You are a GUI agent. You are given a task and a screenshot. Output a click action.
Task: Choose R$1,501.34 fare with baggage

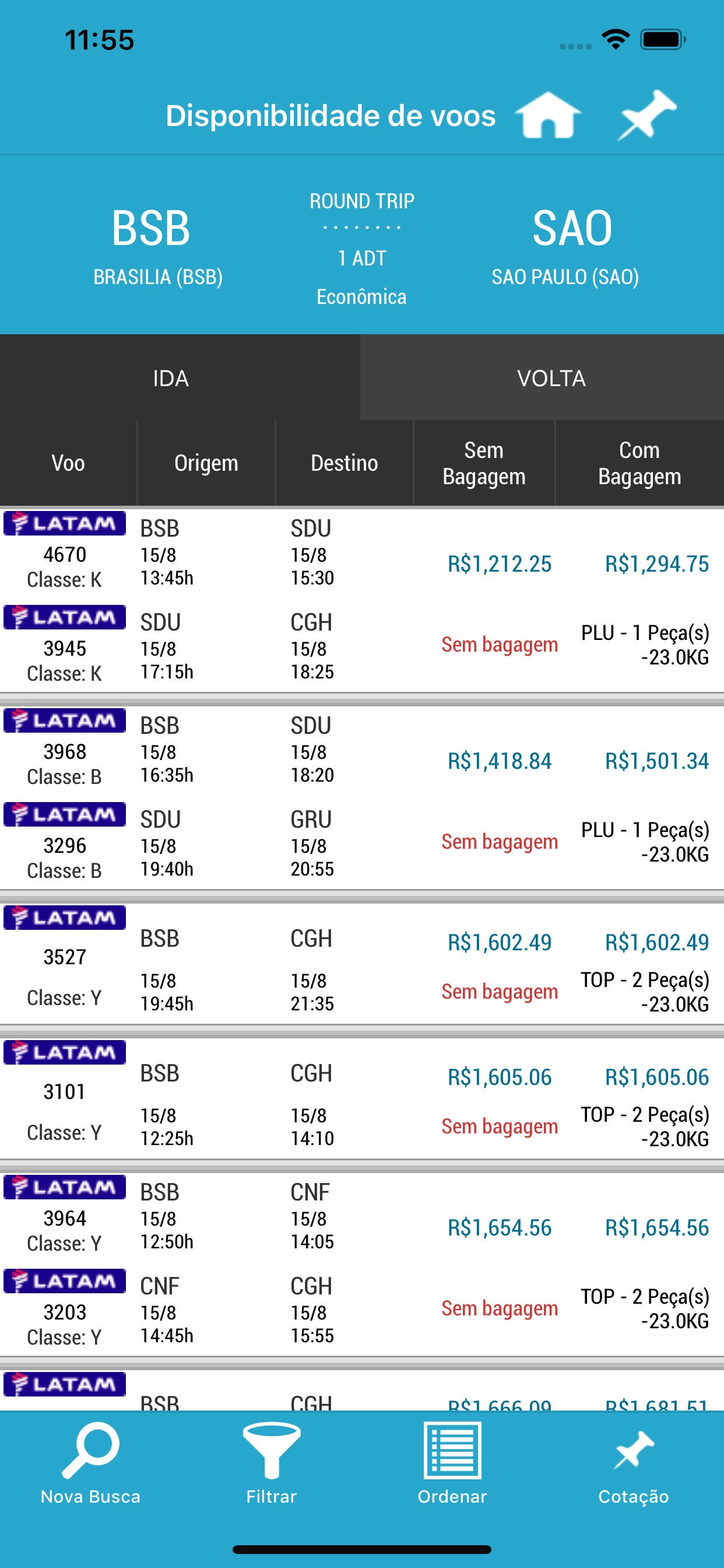pyautogui.click(x=656, y=761)
